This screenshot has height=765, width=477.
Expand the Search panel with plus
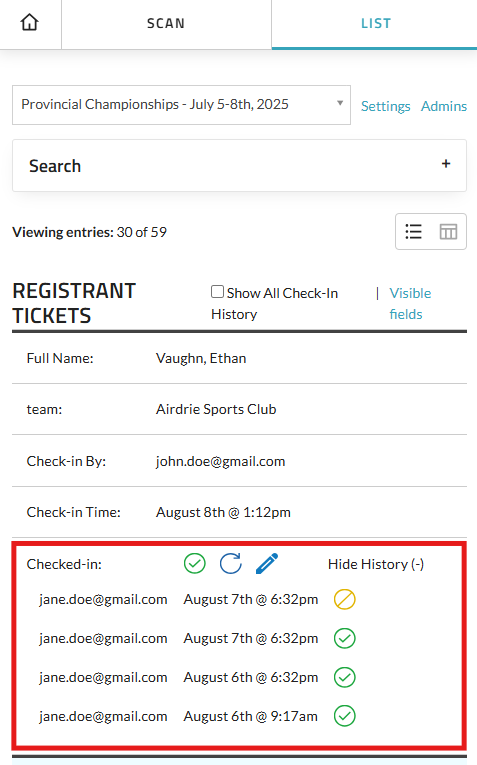click(446, 164)
